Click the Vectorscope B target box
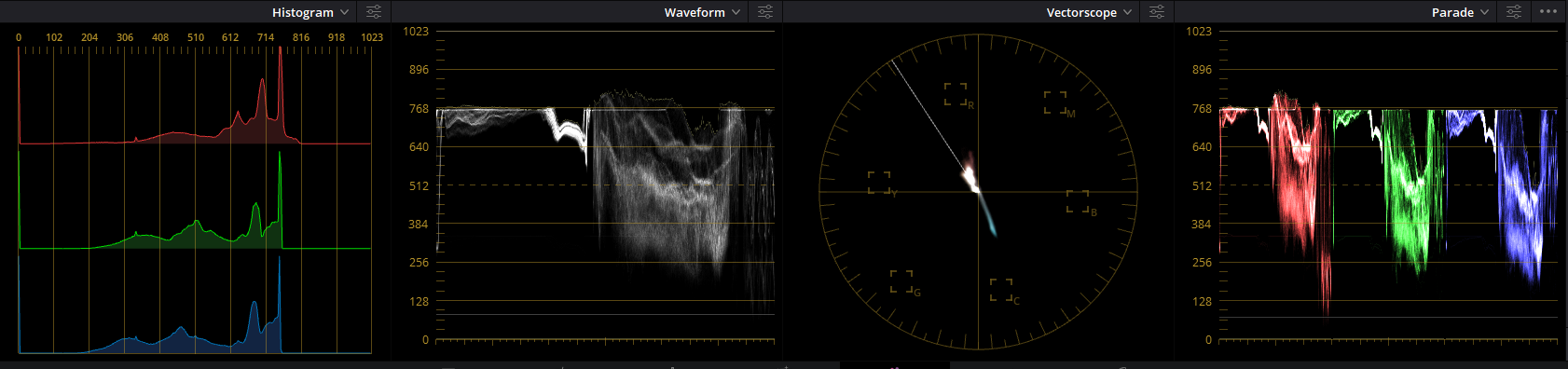 coord(1078,201)
